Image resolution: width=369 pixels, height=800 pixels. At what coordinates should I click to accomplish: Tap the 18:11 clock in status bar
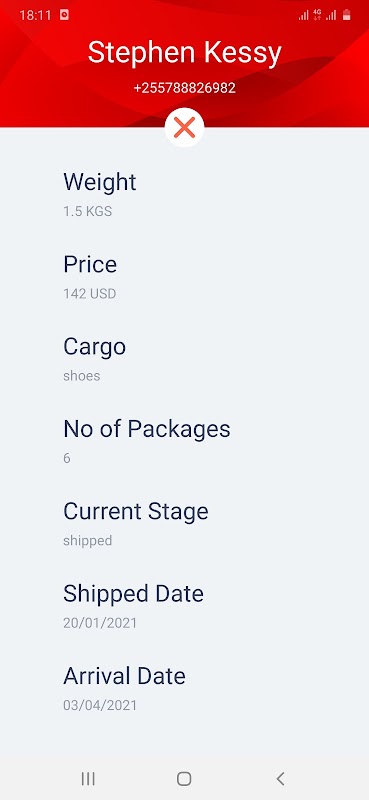point(35,15)
